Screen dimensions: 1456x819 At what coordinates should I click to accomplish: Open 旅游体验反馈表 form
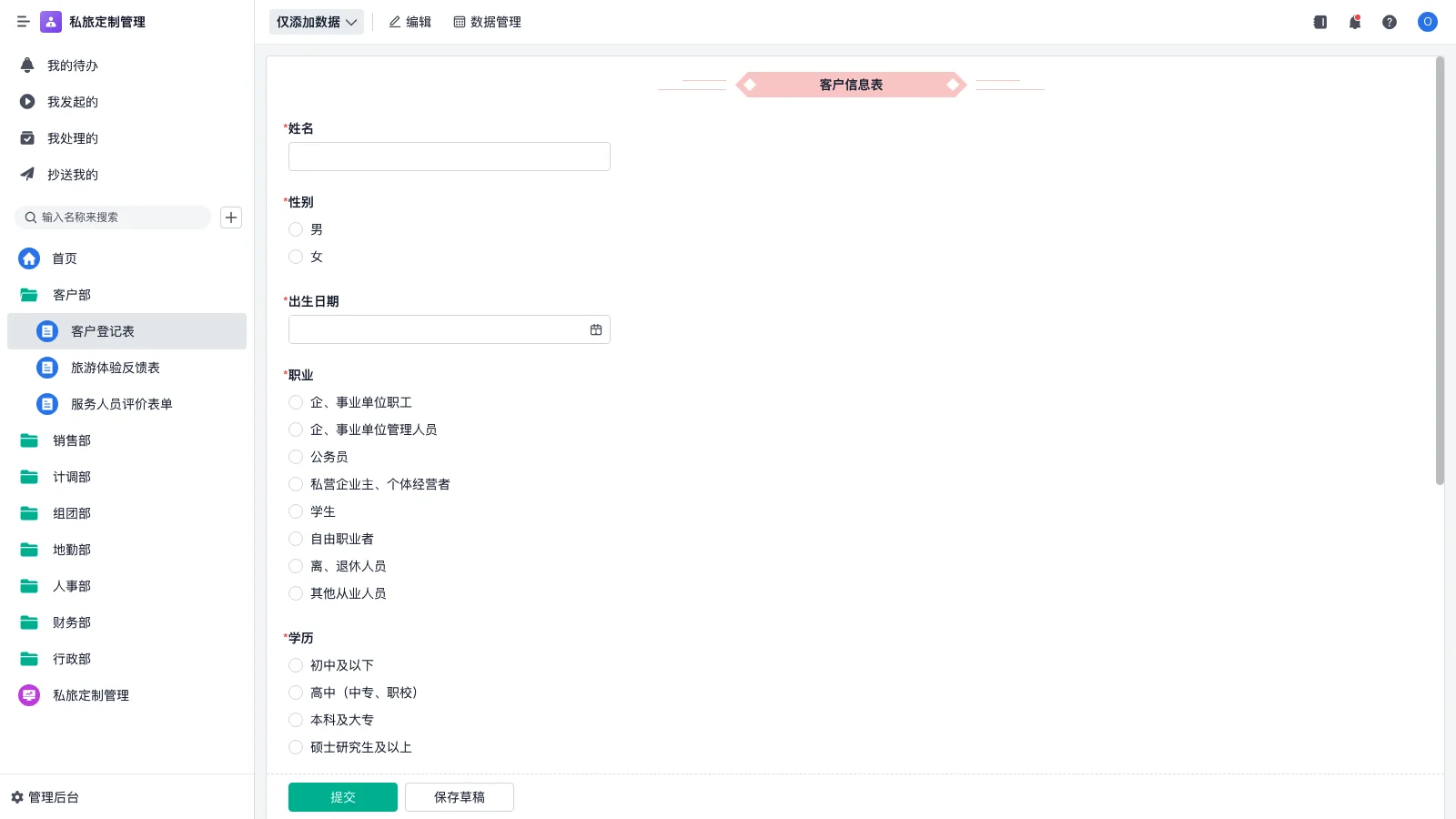[x=116, y=368]
